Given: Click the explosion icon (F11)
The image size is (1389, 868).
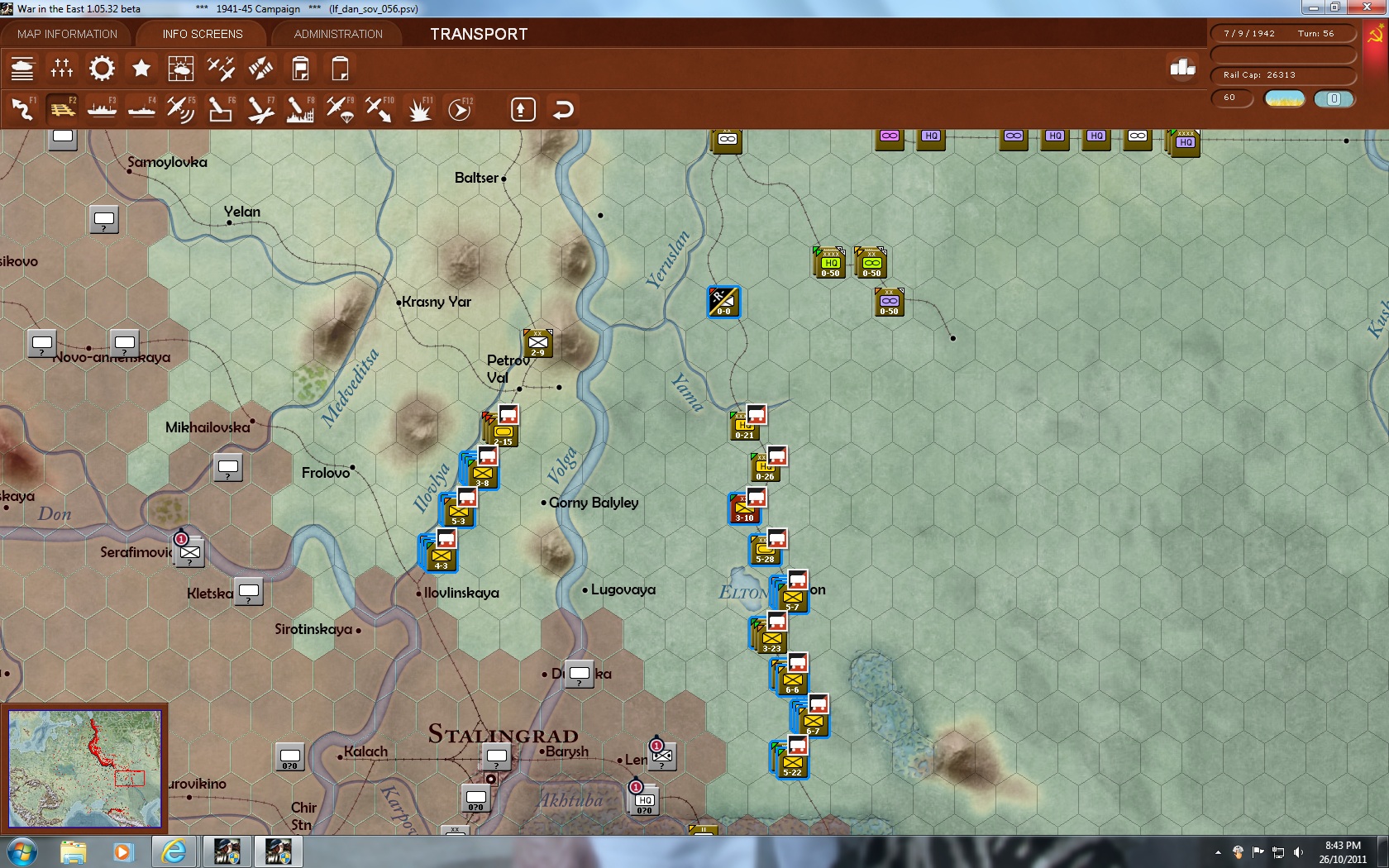Looking at the screenshot, I should pos(419,109).
